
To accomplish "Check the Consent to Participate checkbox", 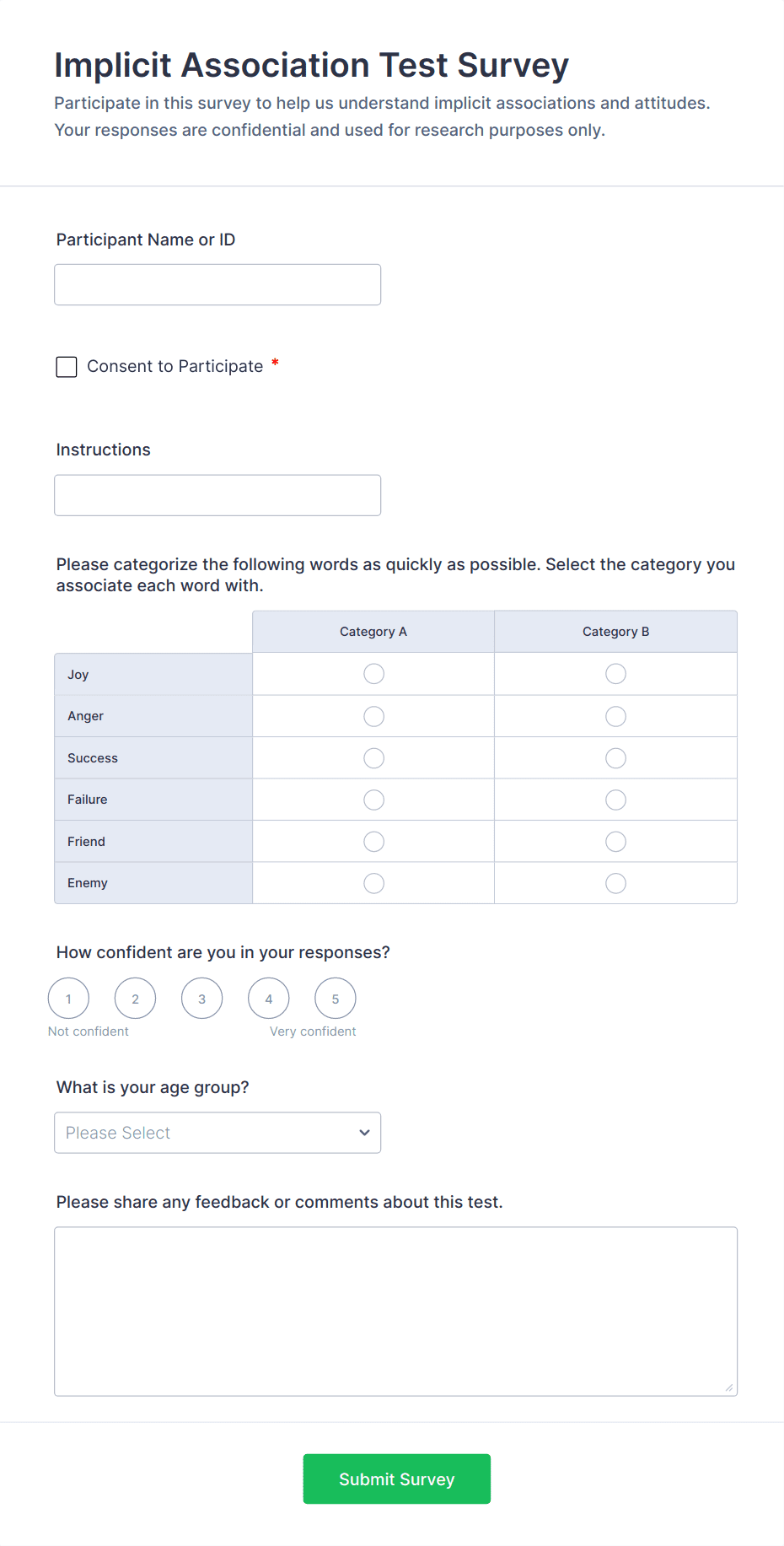I will (x=66, y=366).
